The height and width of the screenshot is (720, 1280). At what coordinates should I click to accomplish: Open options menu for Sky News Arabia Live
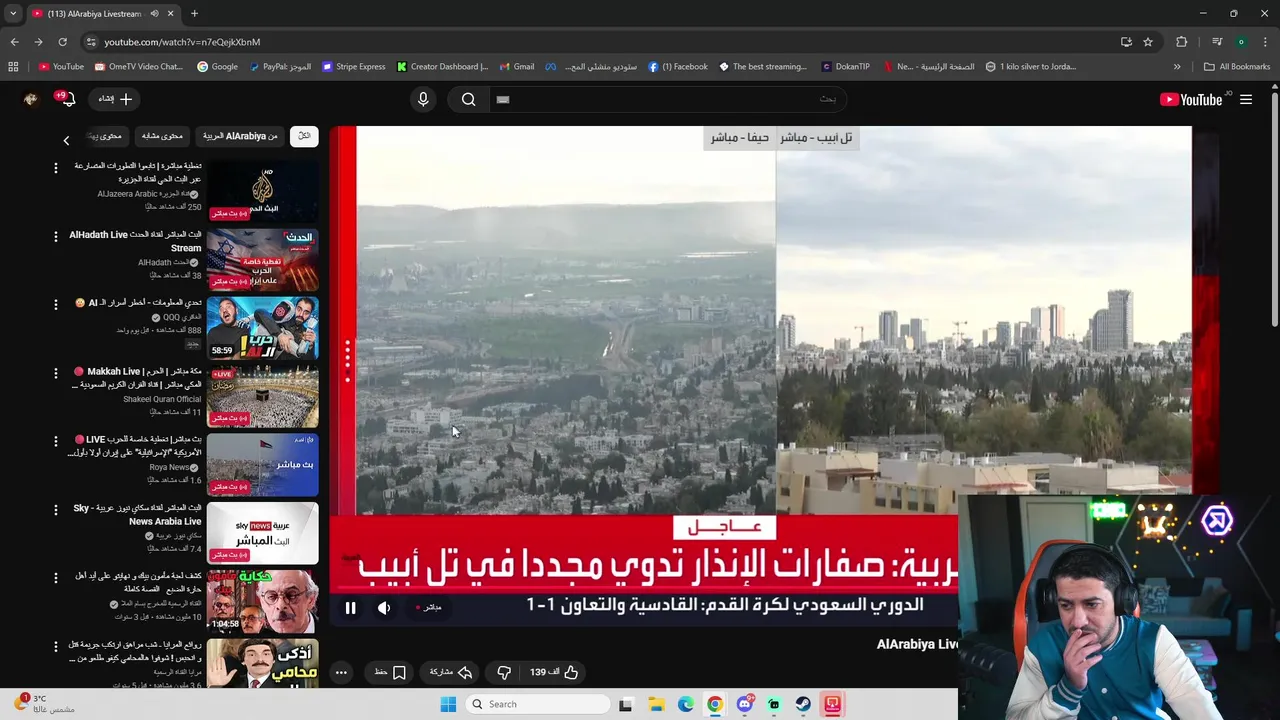(x=56, y=509)
